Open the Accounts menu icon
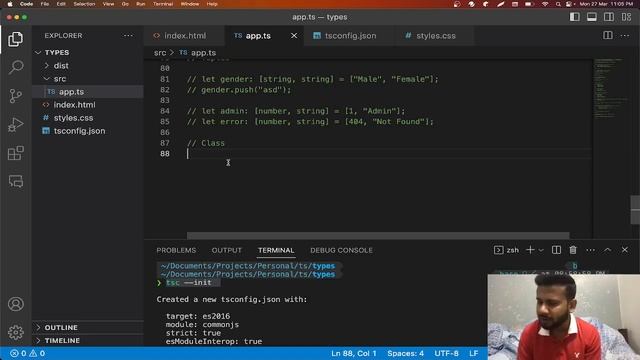This screenshot has width=640, height=360. [16, 304]
